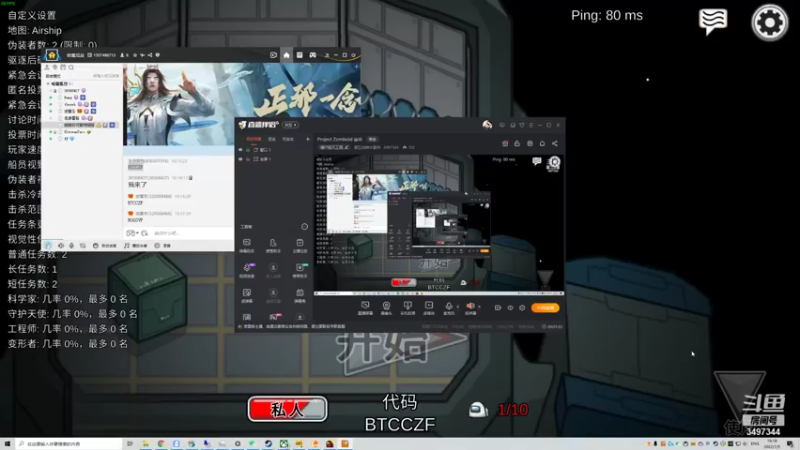Open the calendar toolbox tool in top row
The height and width of the screenshot is (450, 800).
tap(300, 245)
